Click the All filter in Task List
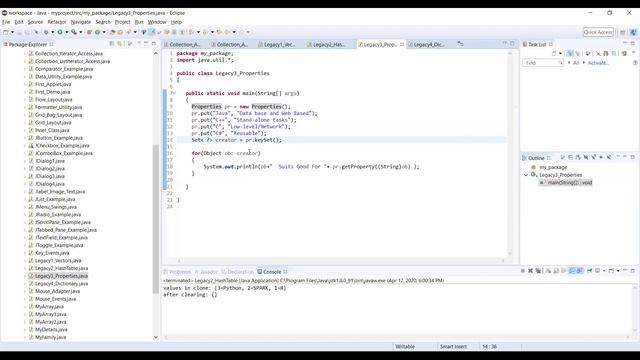 (x=576, y=63)
